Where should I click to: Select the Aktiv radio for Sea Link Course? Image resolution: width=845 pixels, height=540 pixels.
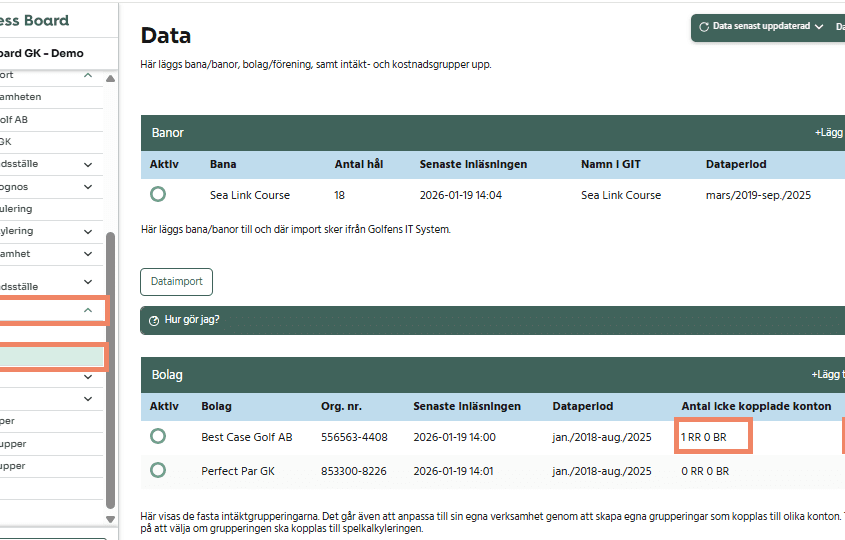[158, 195]
